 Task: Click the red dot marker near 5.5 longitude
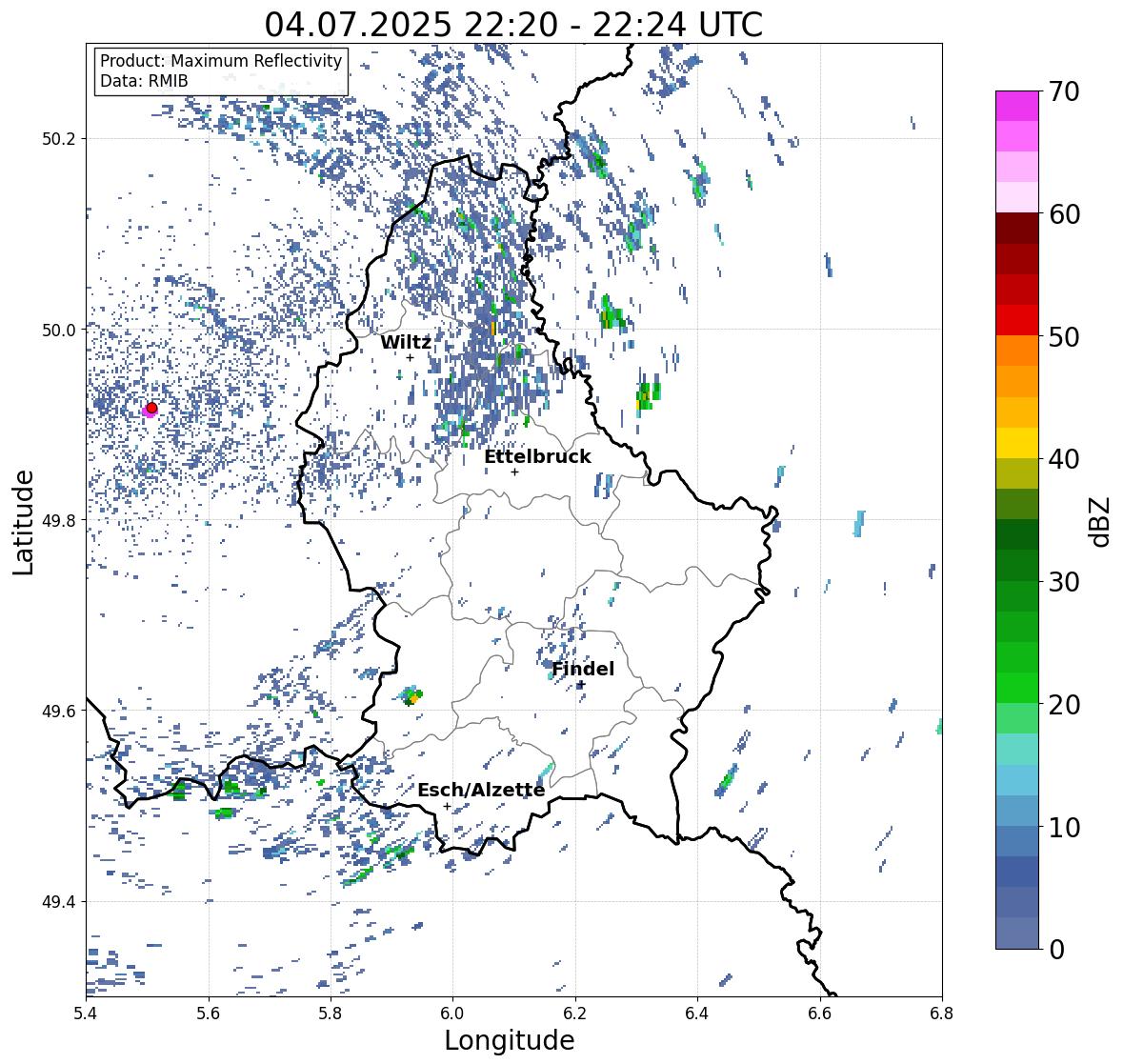tap(151, 408)
